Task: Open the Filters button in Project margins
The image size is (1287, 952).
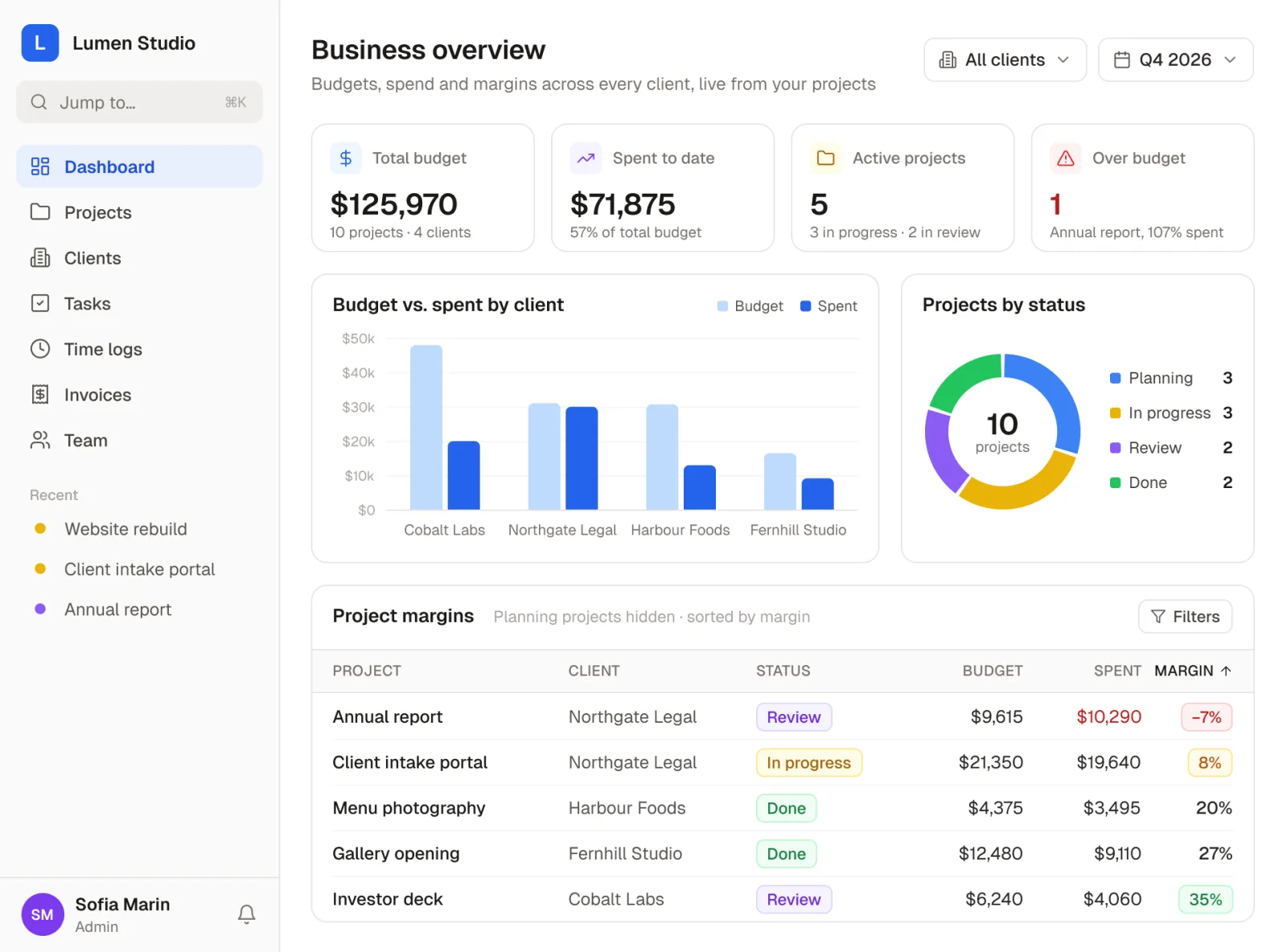Action: click(1186, 617)
